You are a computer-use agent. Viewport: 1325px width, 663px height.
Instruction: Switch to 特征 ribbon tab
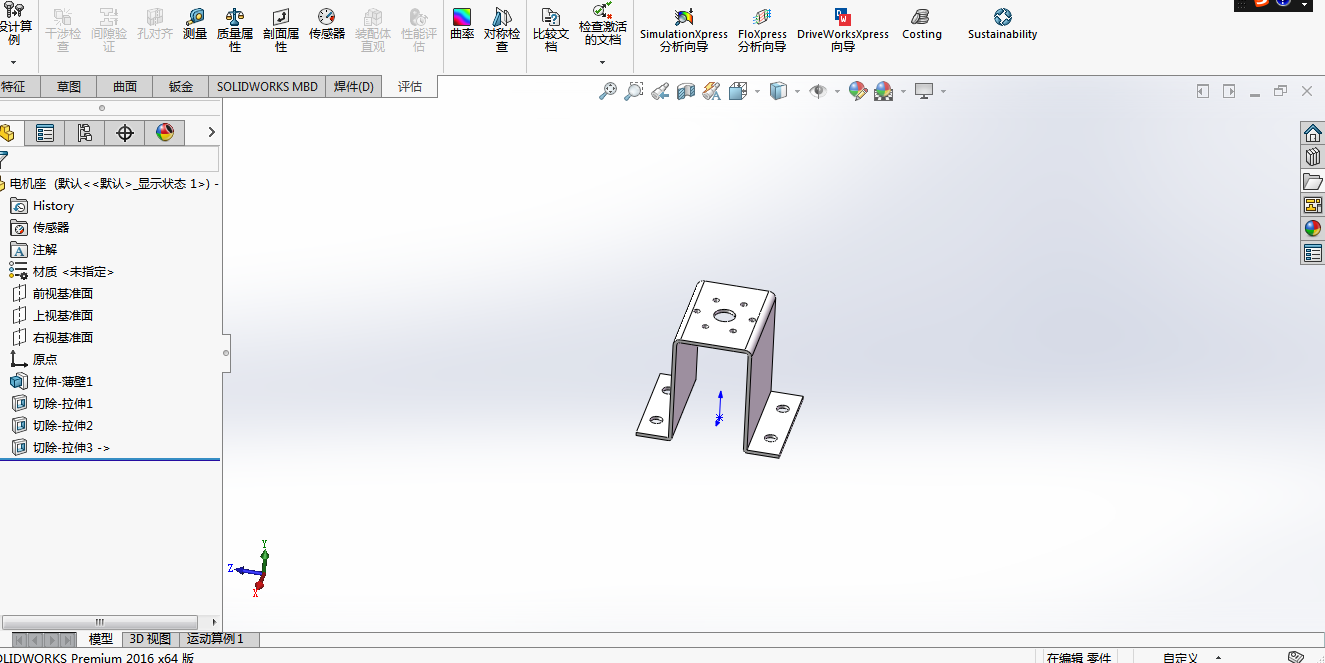click(x=13, y=87)
